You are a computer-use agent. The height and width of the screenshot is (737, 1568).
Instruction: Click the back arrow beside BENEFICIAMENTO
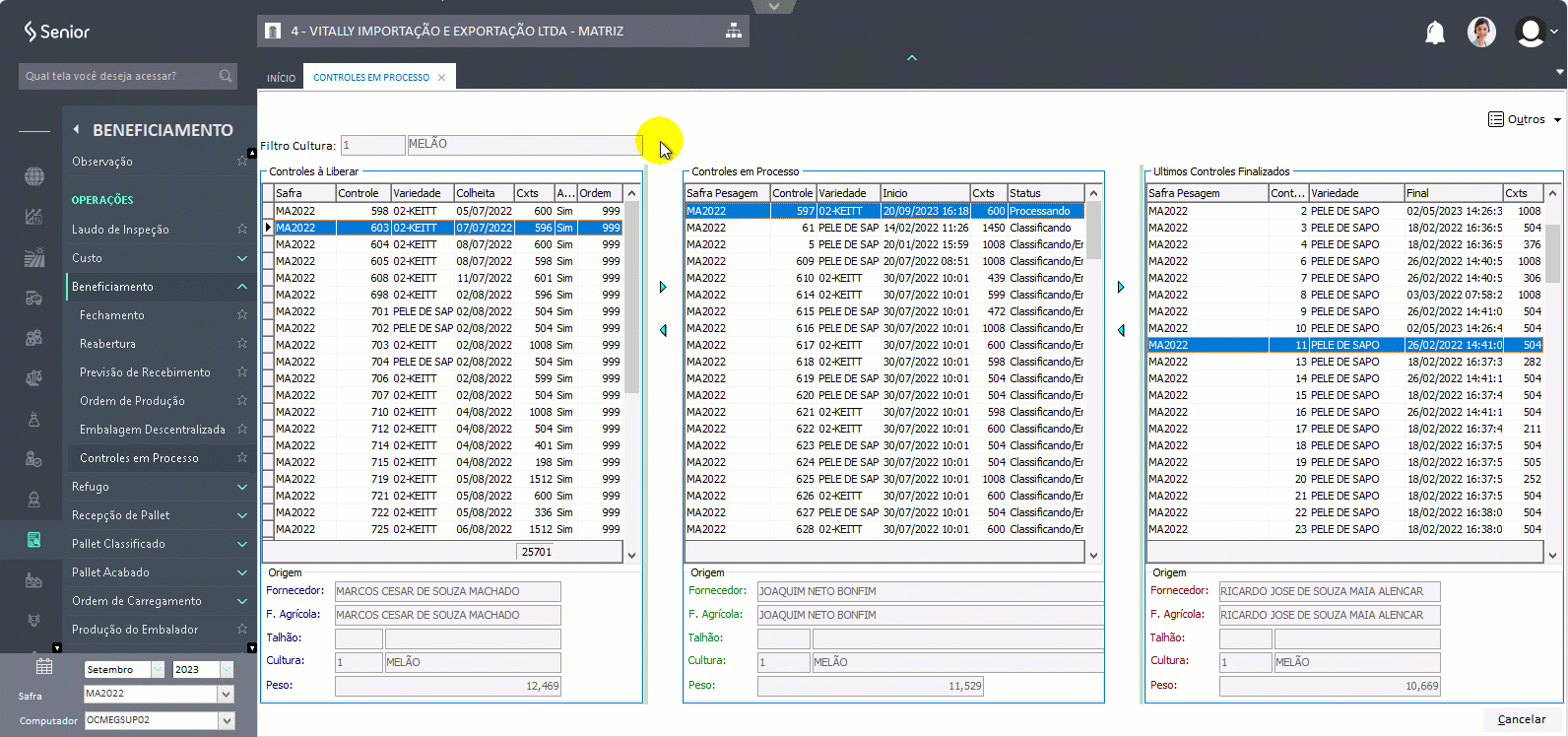click(x=76, y=130)
